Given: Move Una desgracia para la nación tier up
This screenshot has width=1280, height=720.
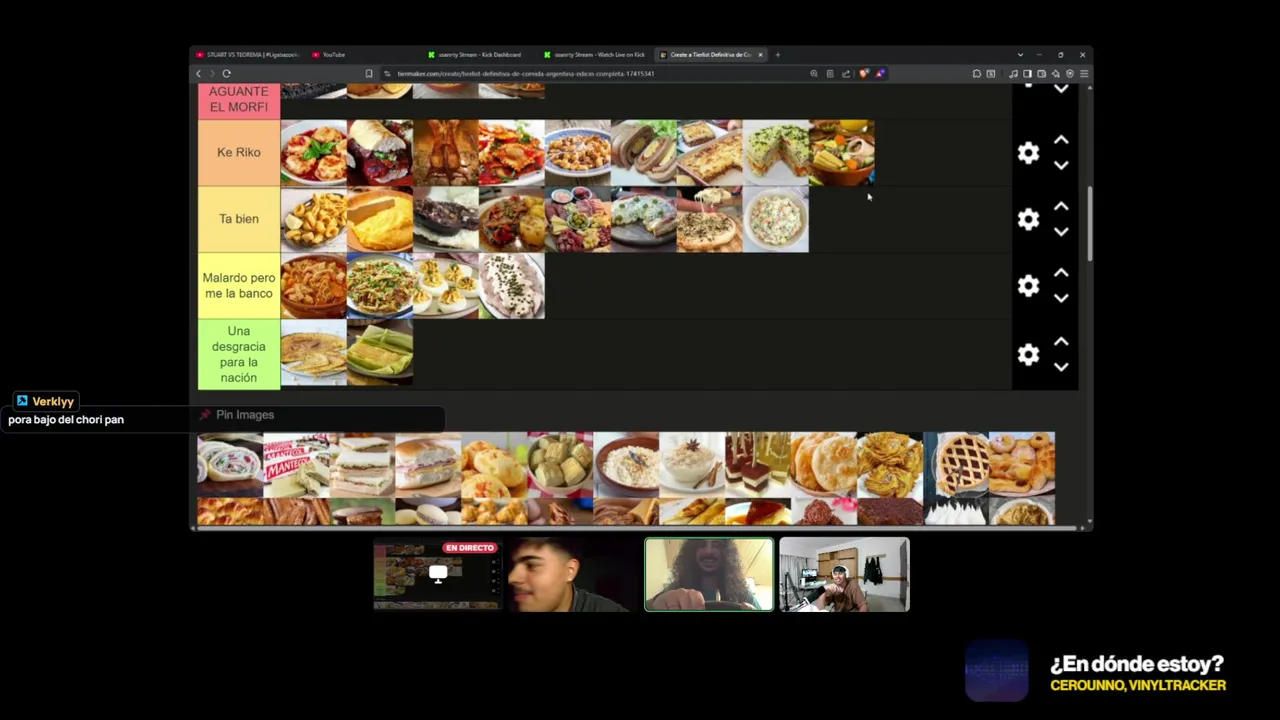Looking at the screenshot, I should click(x=1061, y=342).
